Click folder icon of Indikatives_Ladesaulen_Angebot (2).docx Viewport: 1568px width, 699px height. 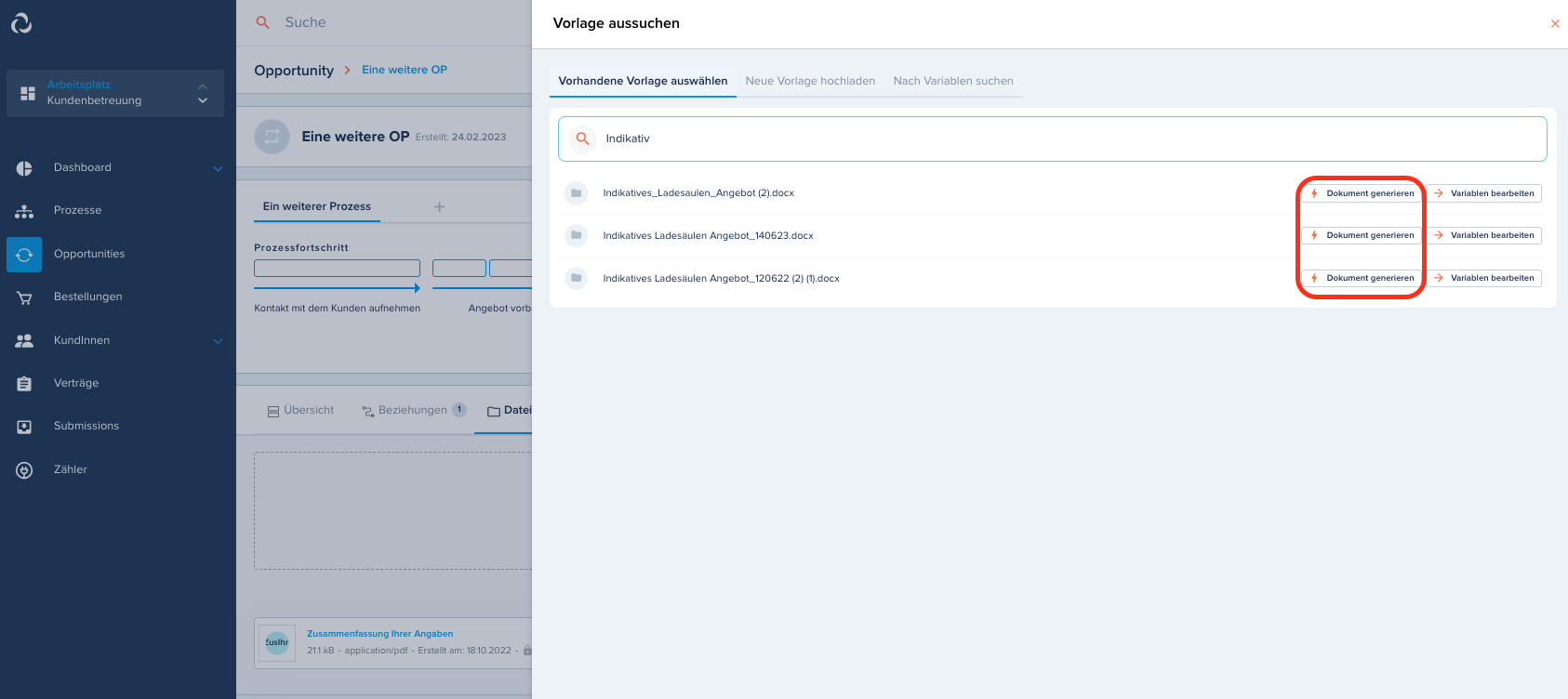(x=576, y=193)
